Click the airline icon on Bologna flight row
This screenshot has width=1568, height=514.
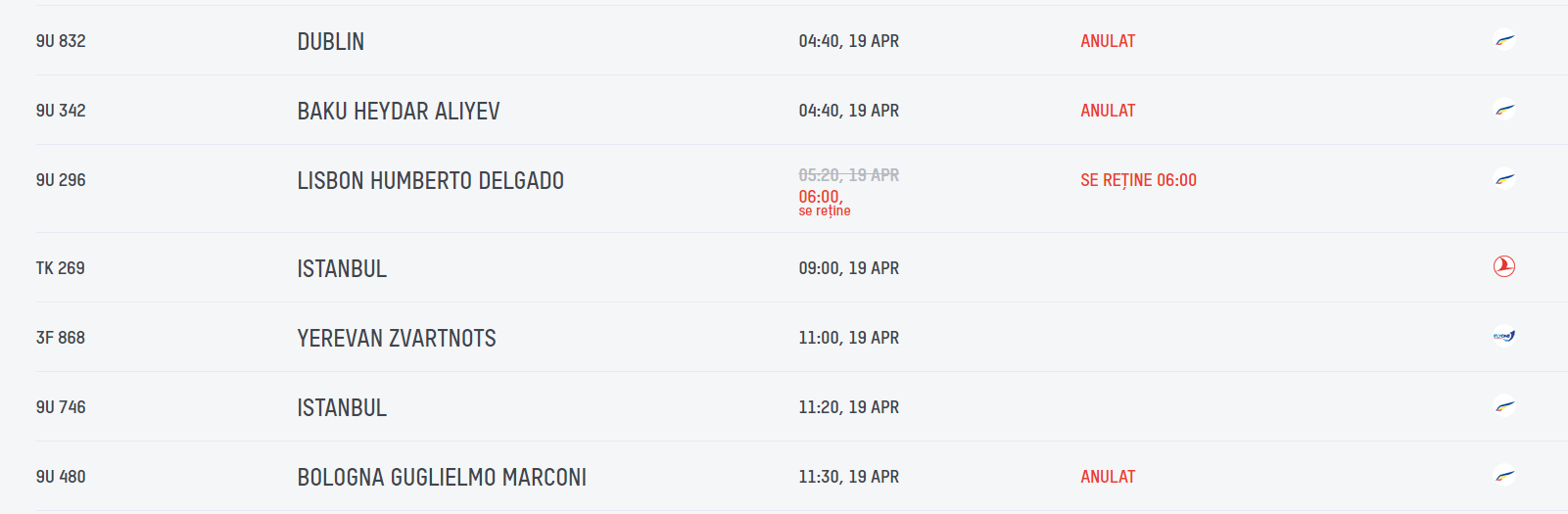pyautogui.click(x=1504, y=476)
